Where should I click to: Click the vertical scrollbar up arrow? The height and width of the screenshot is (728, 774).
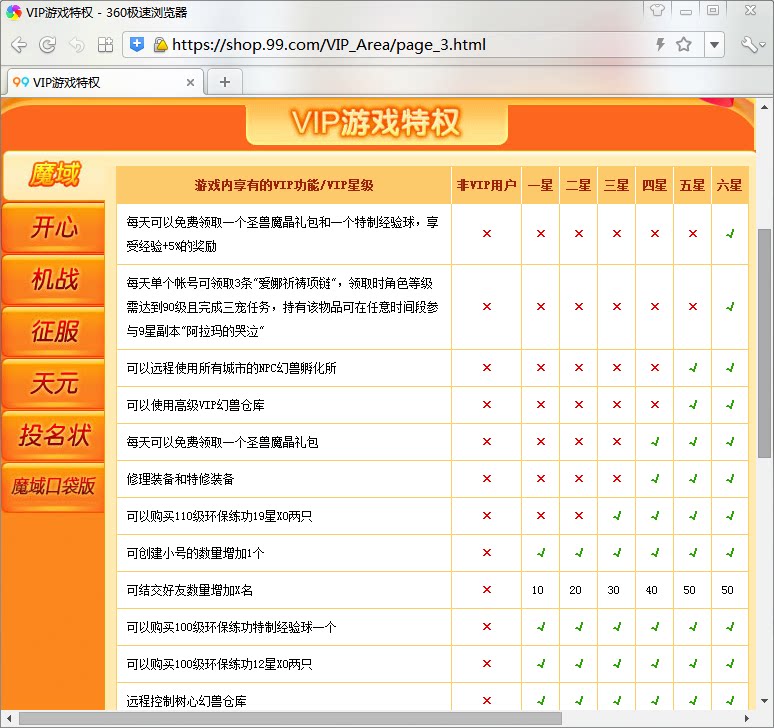764,107
